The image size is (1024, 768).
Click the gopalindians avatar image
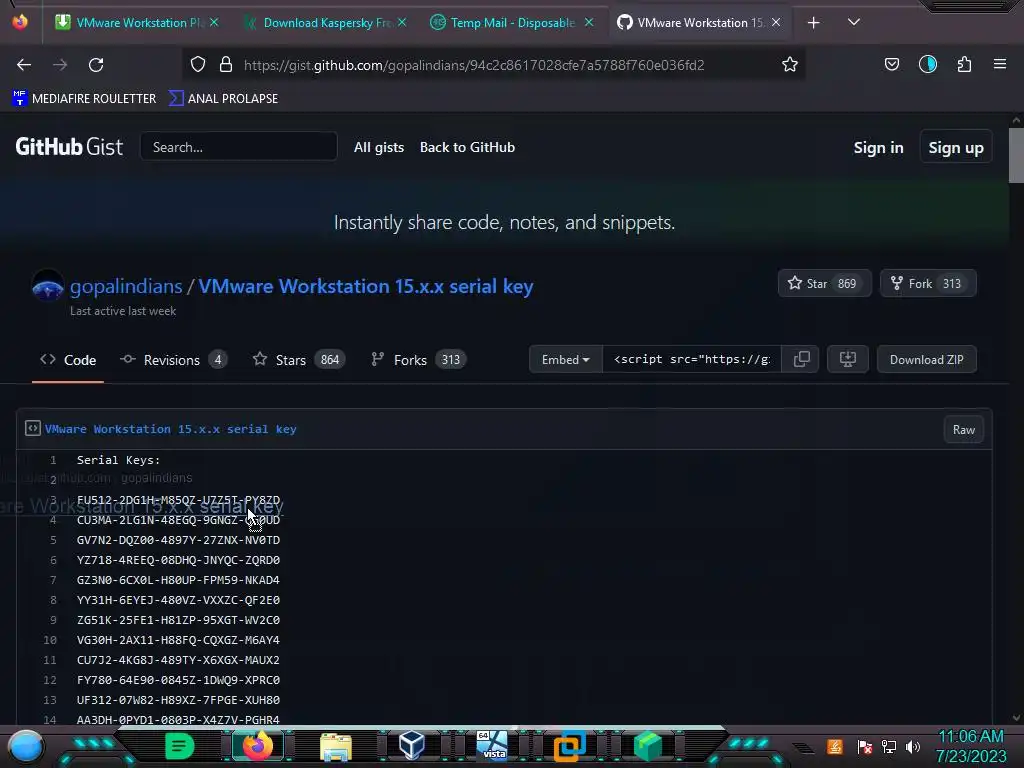[x=48, y=285]
